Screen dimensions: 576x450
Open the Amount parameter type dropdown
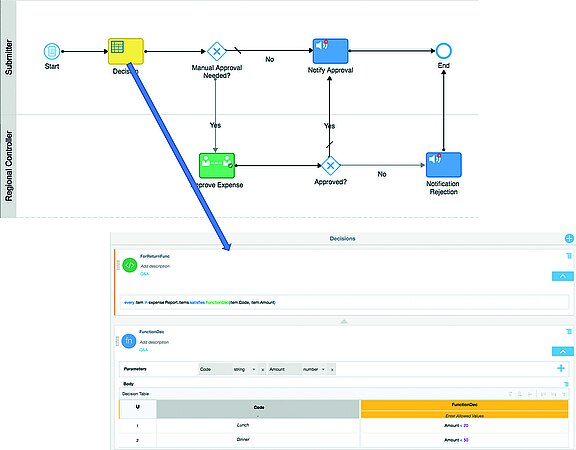coord(314,369)
